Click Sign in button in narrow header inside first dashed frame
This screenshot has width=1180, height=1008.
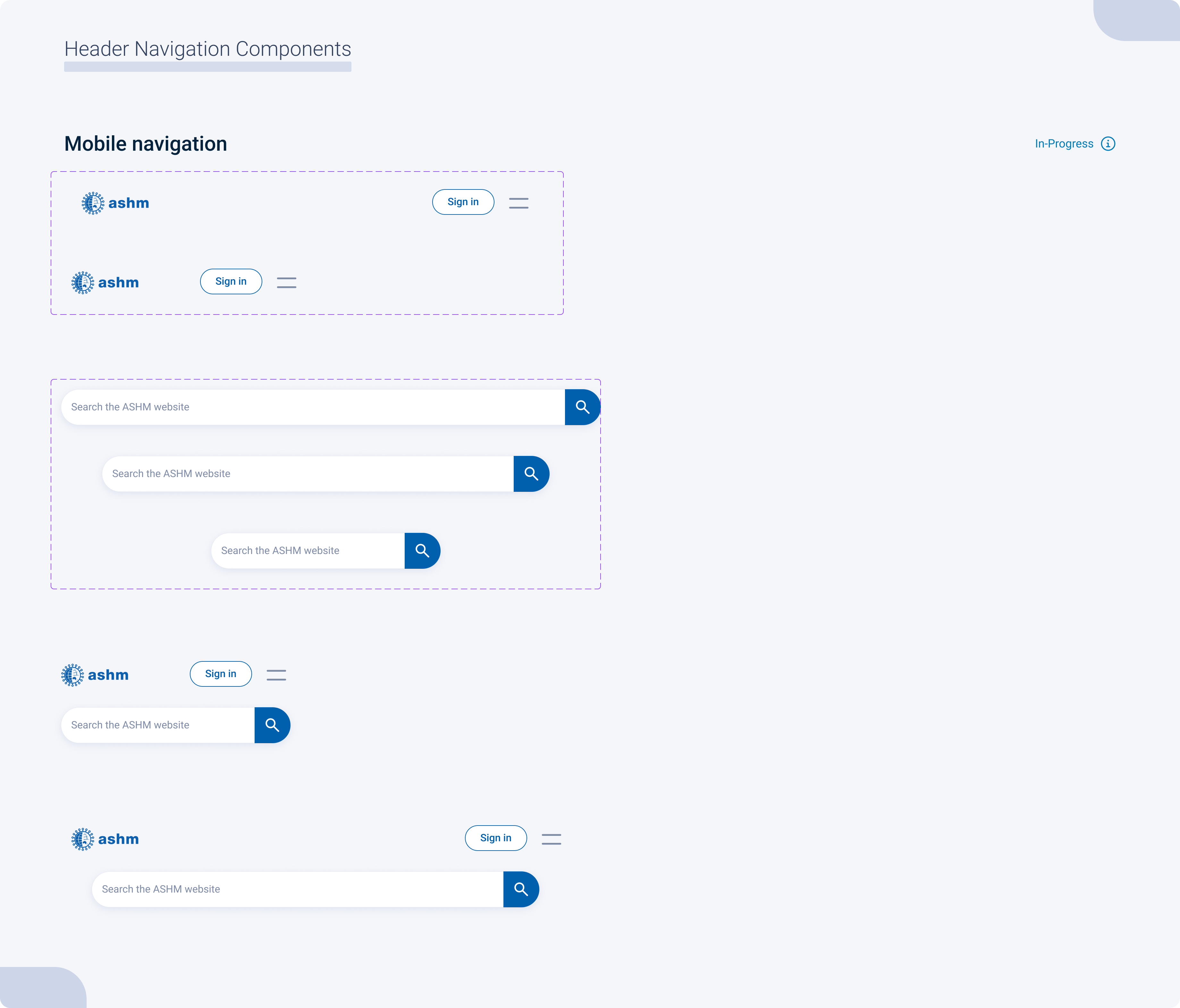[231, 281]
